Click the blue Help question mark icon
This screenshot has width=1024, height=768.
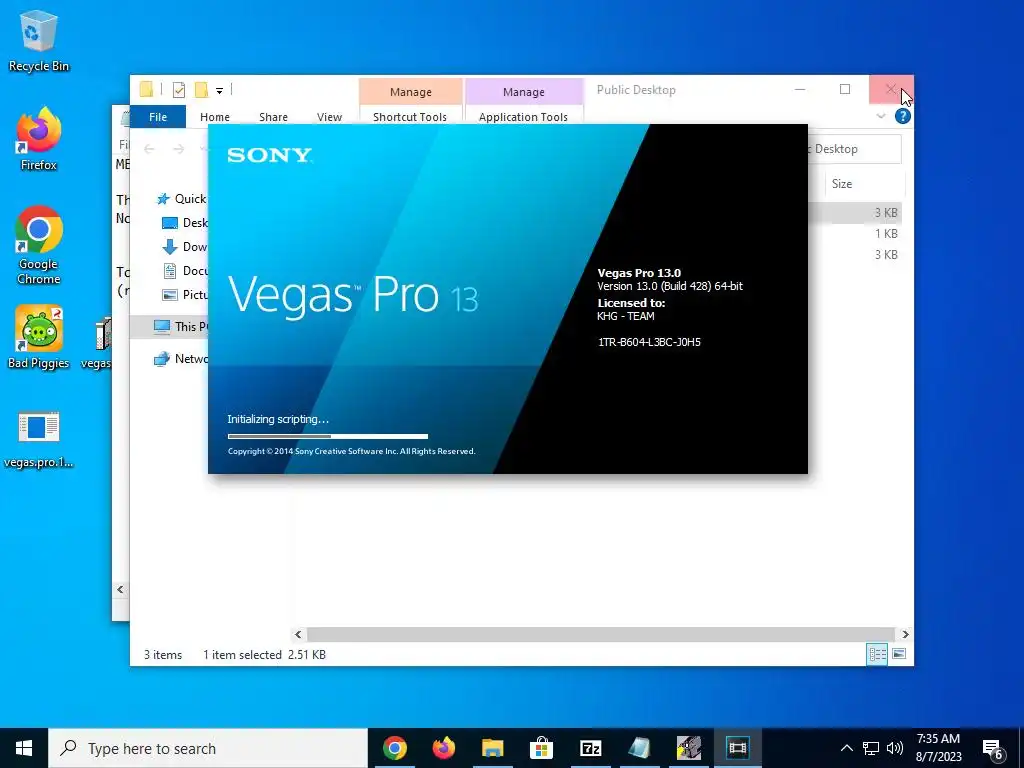click(903, 116)
